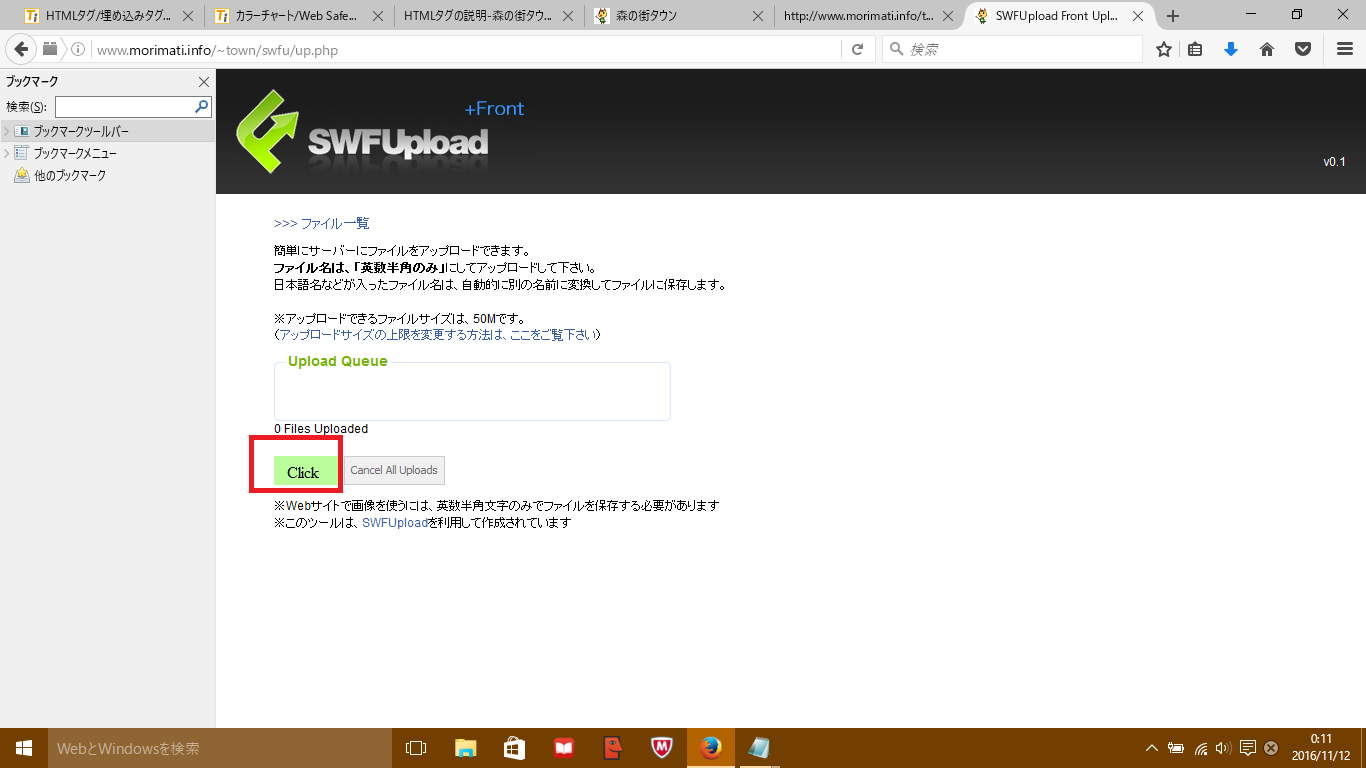Show bookmarks list icon in toolbar
Image resolution: width=1366 pixels, height=768 pixels.
(x=1195, y=49)
